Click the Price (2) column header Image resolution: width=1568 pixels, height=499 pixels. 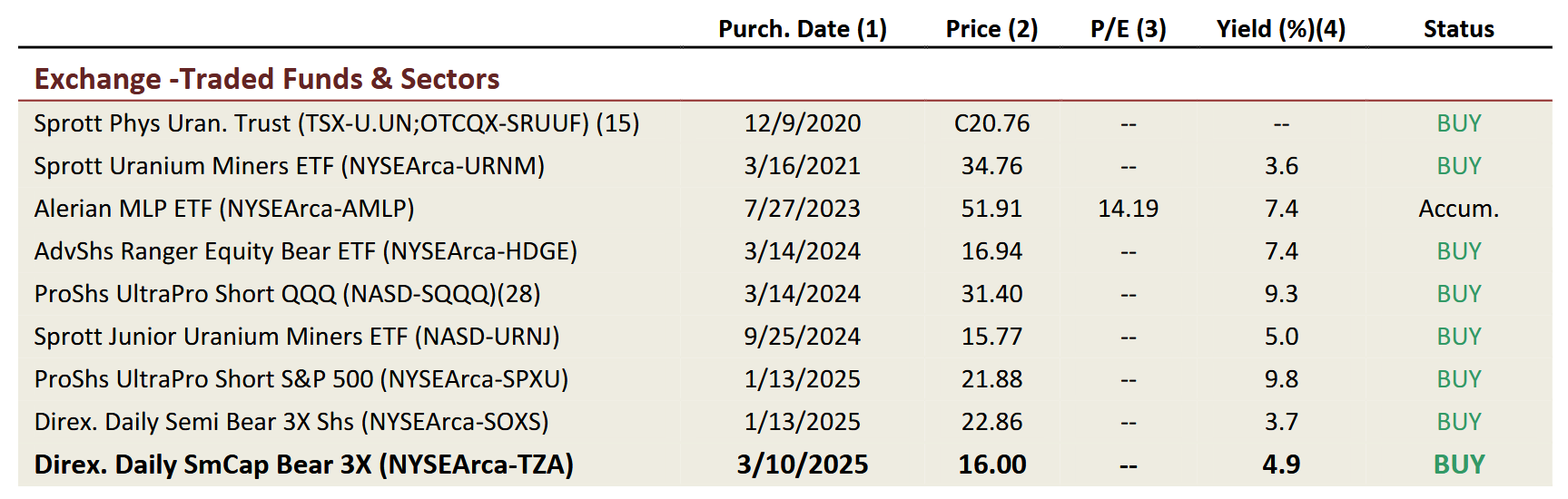[991, 29]
